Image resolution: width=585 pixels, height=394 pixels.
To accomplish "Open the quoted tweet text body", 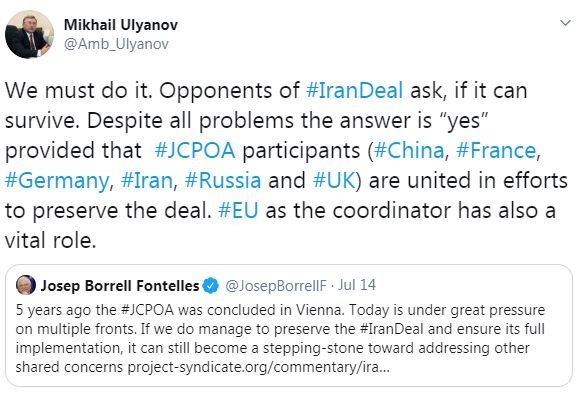I will 280,338.
